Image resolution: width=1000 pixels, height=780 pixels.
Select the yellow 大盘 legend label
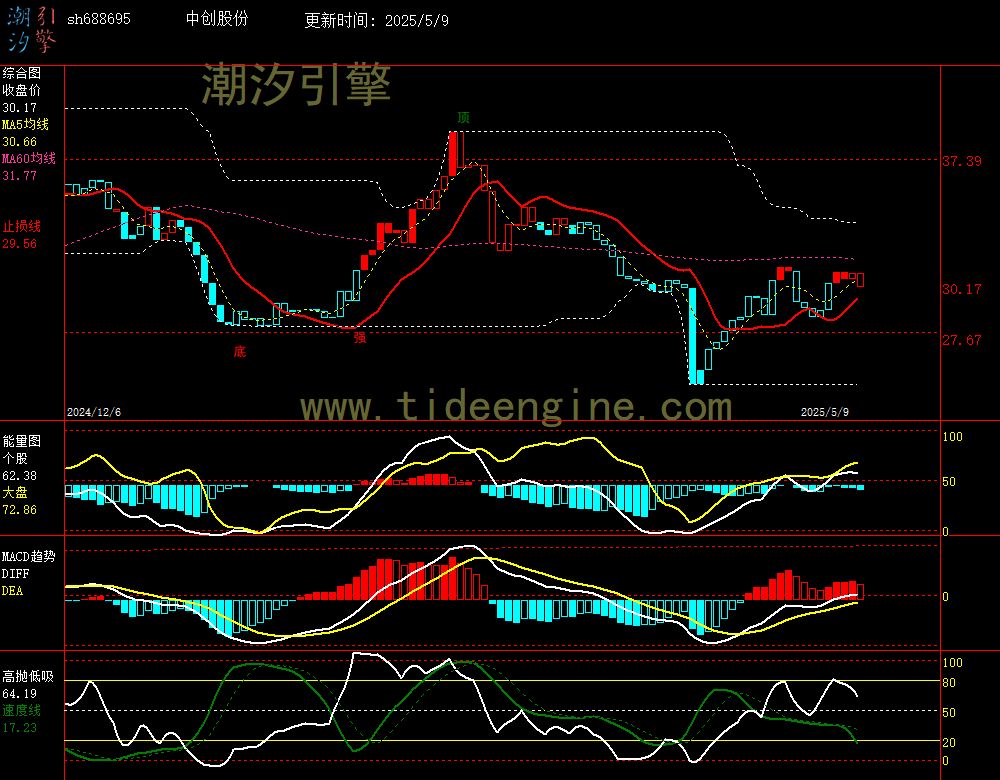tap(15, 492)
